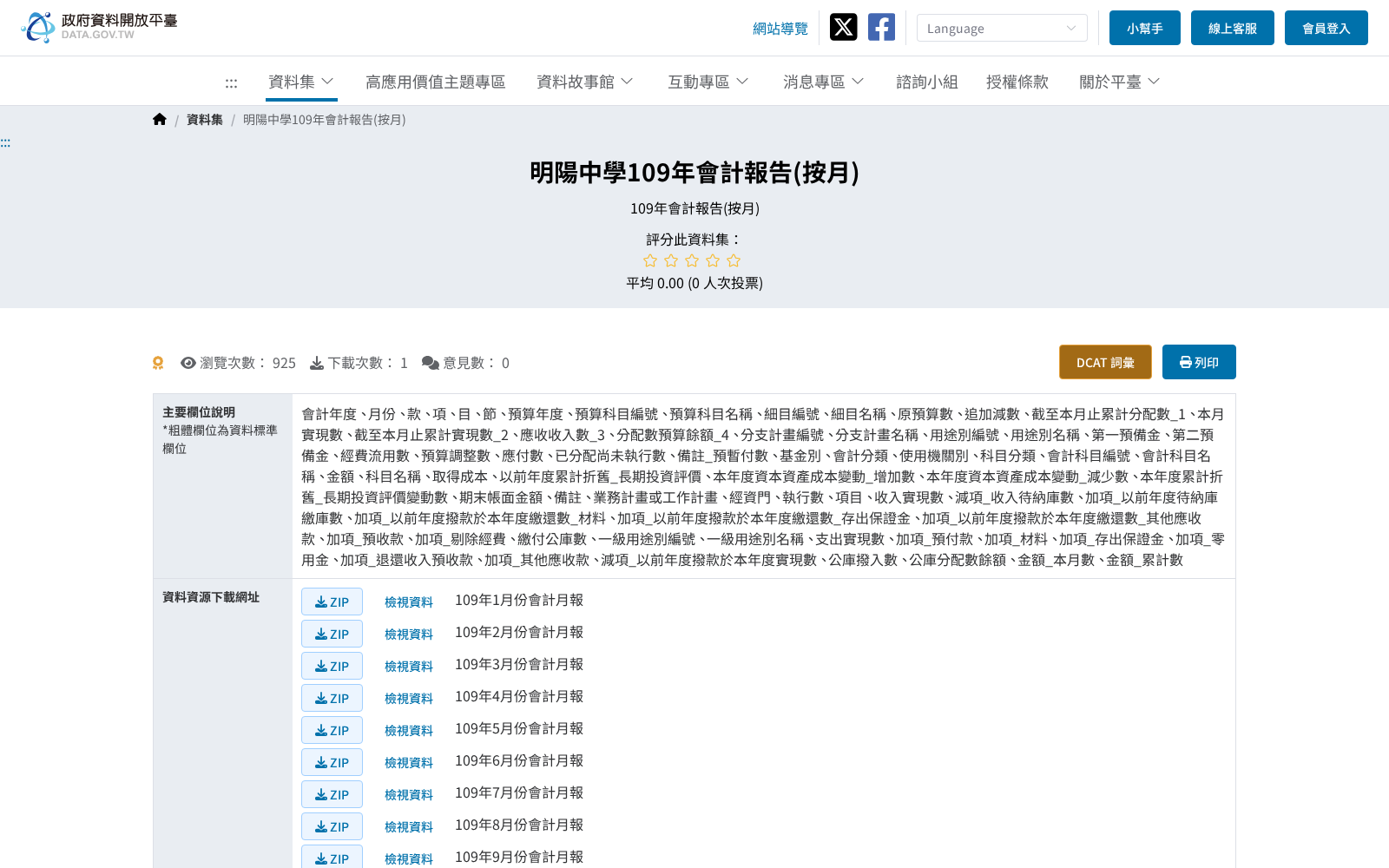Image resolution: width=1389 pixels, height=868 pixels.
Task: Download ZIP for 109年4月份會計月報
Action: pos(332,698)
